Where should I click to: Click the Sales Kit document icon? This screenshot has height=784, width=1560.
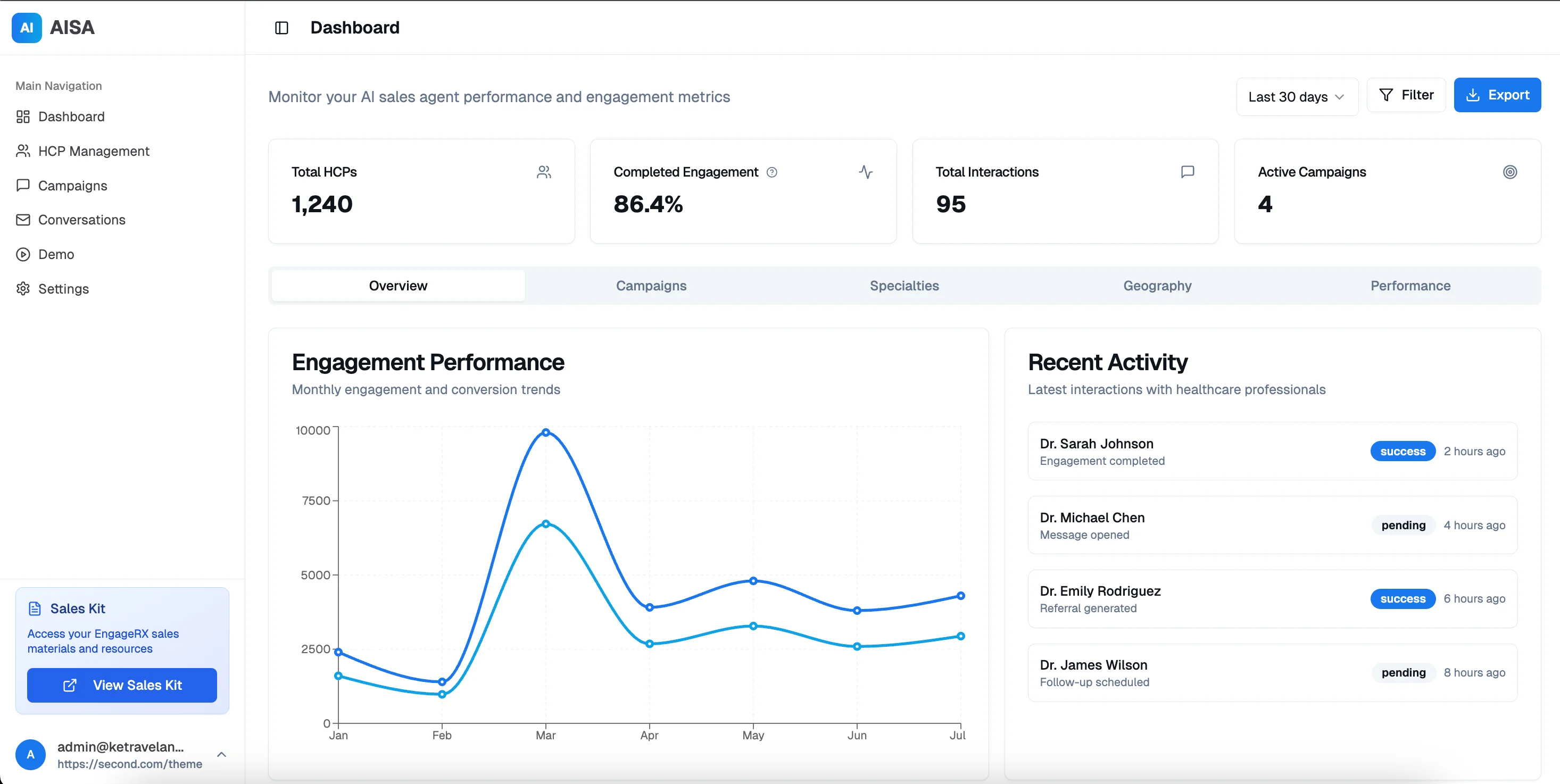click(x=35, y=608)
